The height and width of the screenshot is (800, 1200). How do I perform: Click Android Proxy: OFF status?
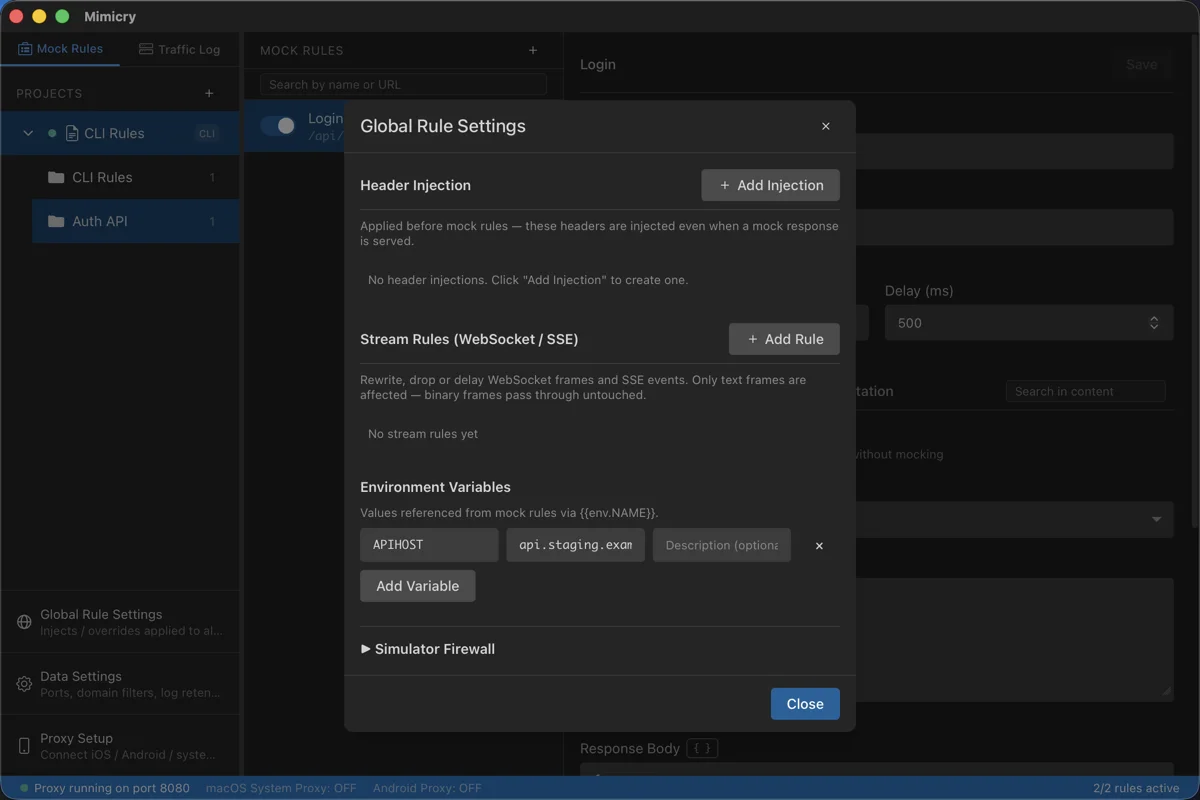(x=427, y=788)
